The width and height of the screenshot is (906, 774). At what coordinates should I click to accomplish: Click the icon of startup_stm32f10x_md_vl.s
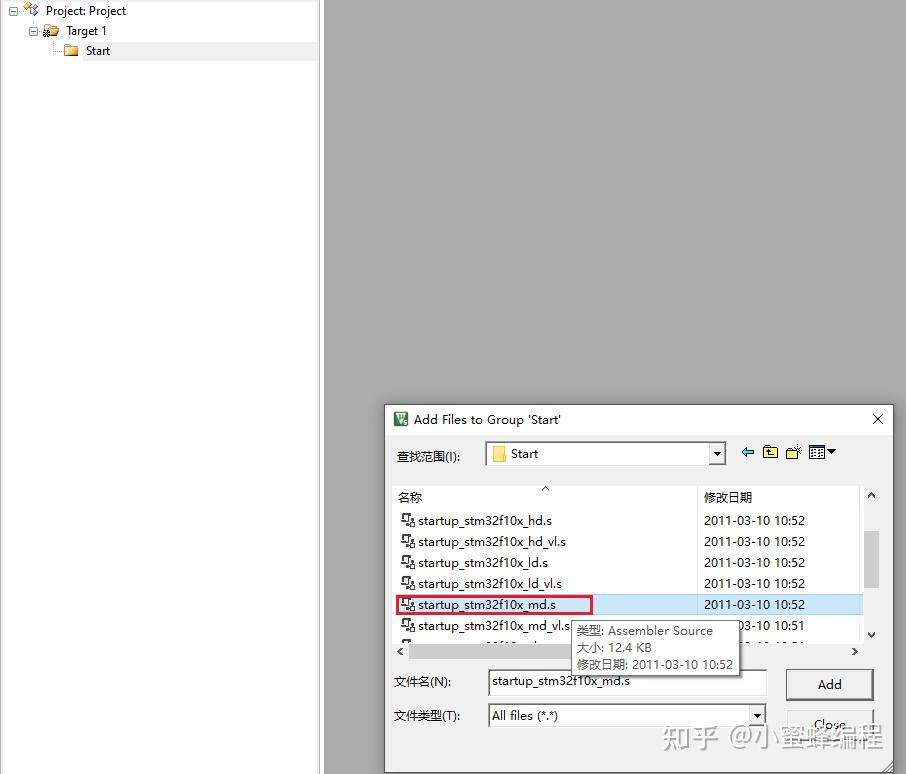pyautogui.click(x=408, y=625)
